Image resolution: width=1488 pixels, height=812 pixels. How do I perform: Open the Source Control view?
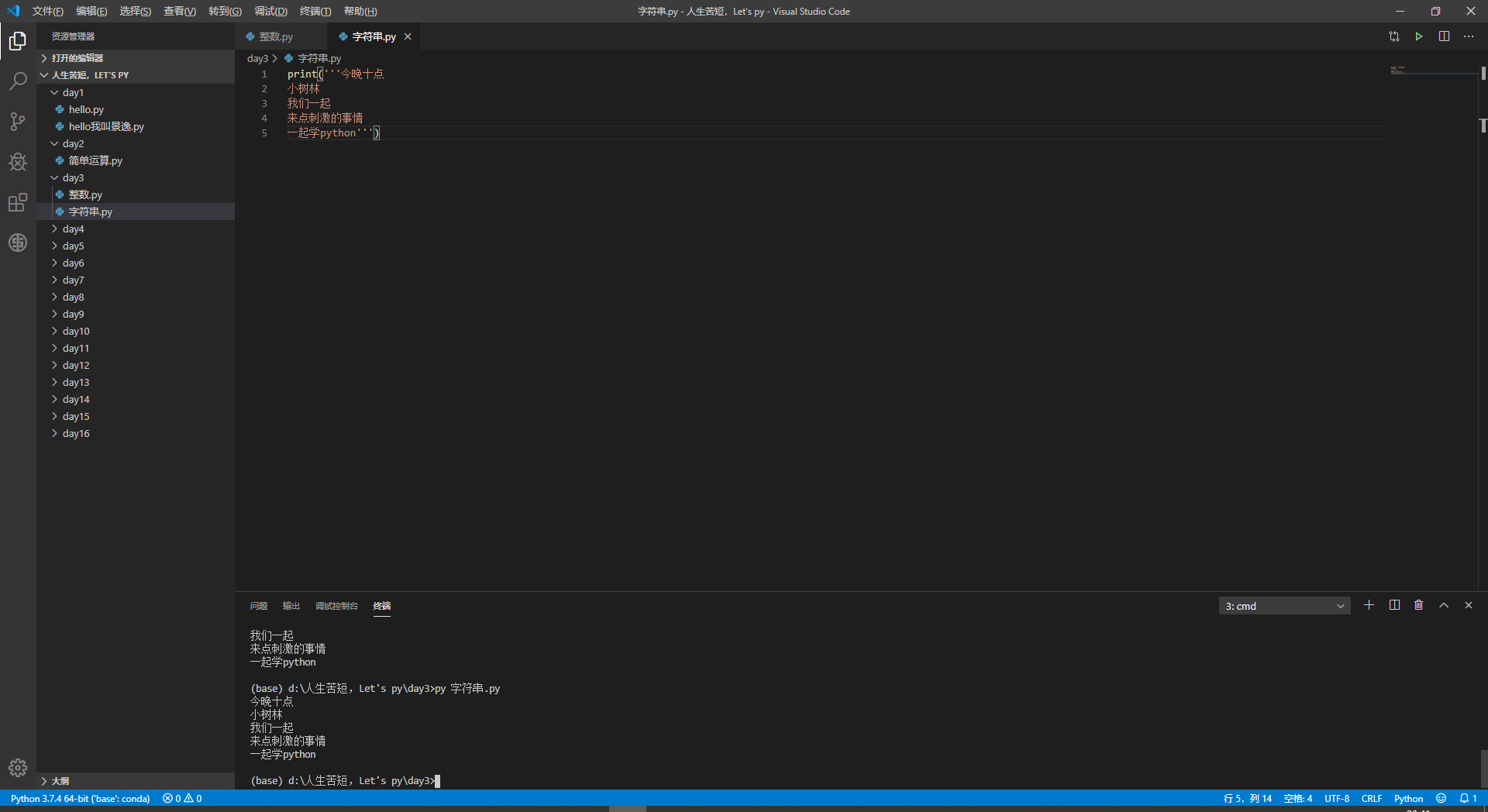point(18,122)
